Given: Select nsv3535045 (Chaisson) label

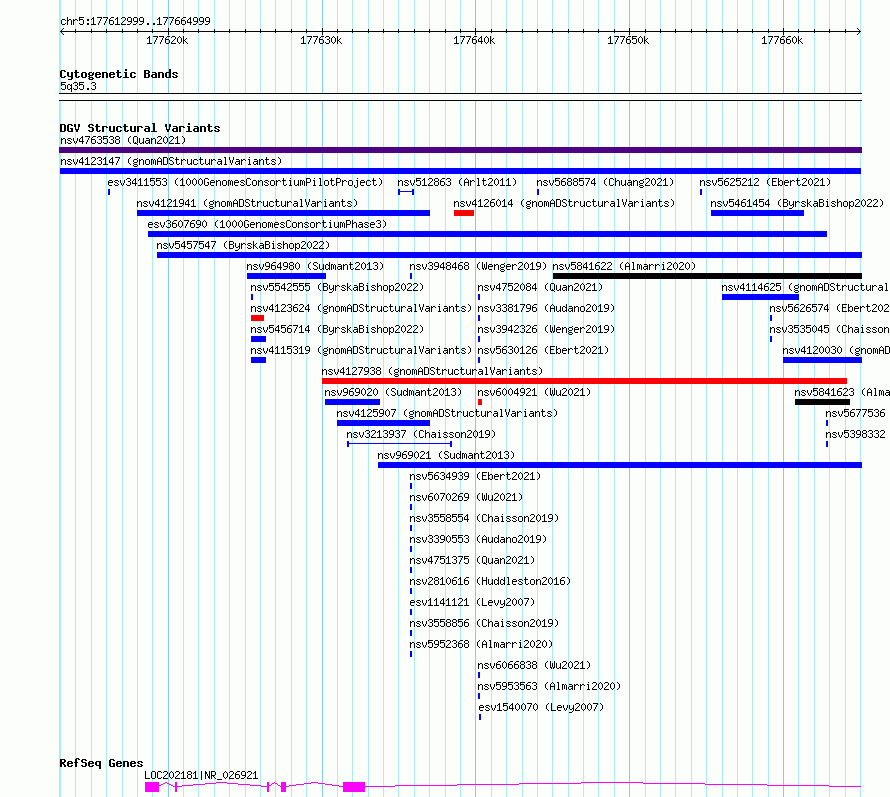Looking at the screenshot, I should (829, 329).
